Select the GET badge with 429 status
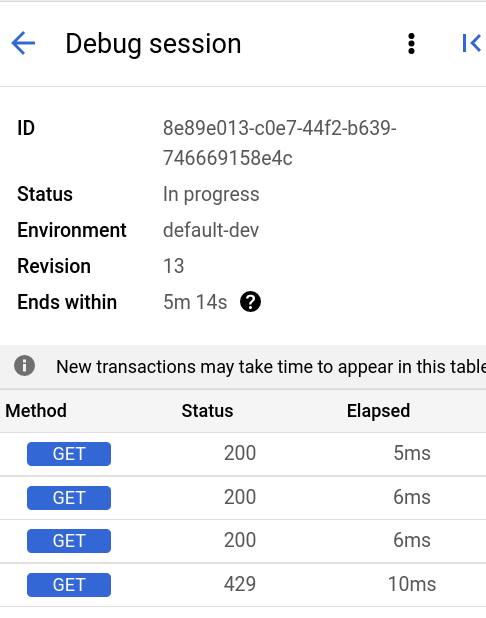Image resolution: width=486 pixels, height=618 pixels. pyautogui.click(x=69, y=584)
